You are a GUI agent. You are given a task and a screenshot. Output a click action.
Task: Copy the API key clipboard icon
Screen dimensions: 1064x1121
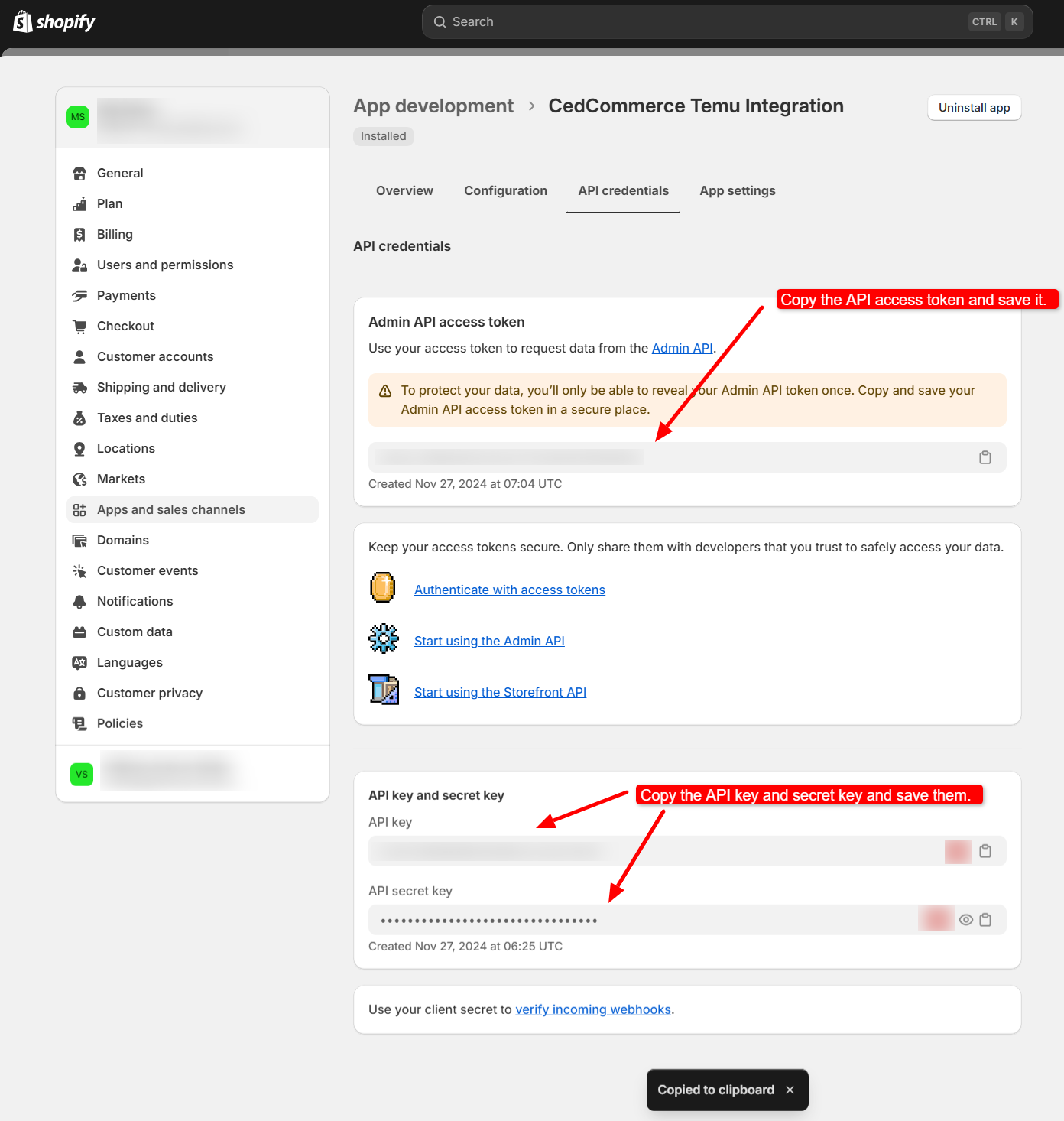[x=985, y=851]
